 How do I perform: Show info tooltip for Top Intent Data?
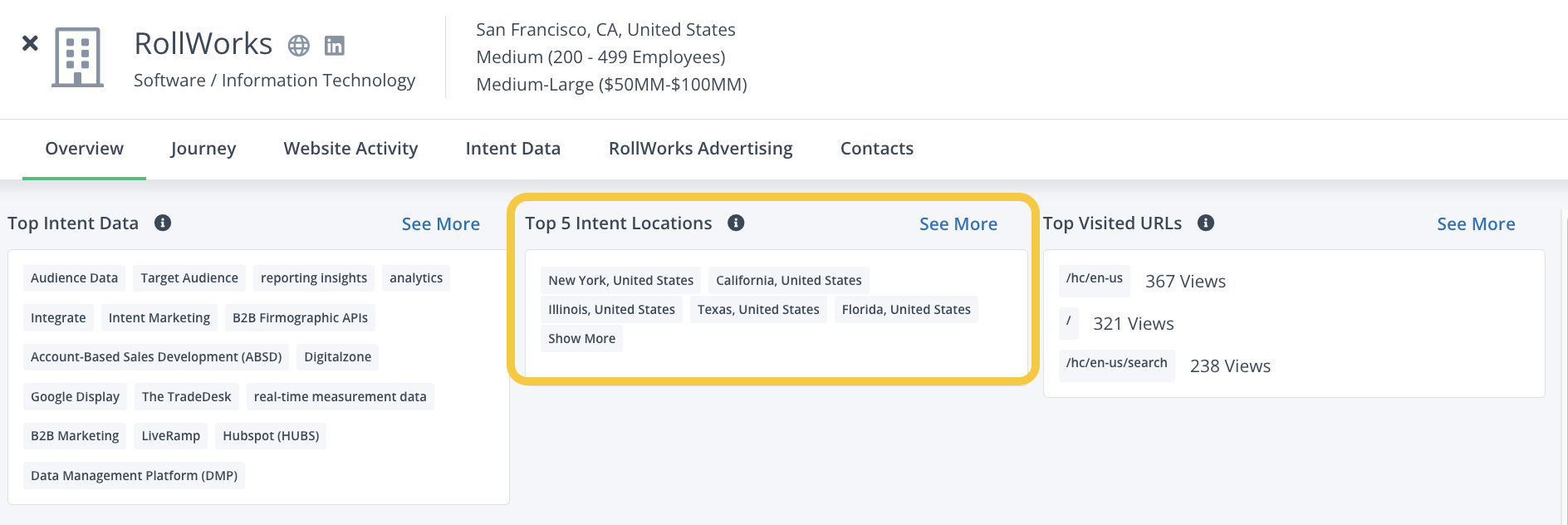(x=163, y=223)
